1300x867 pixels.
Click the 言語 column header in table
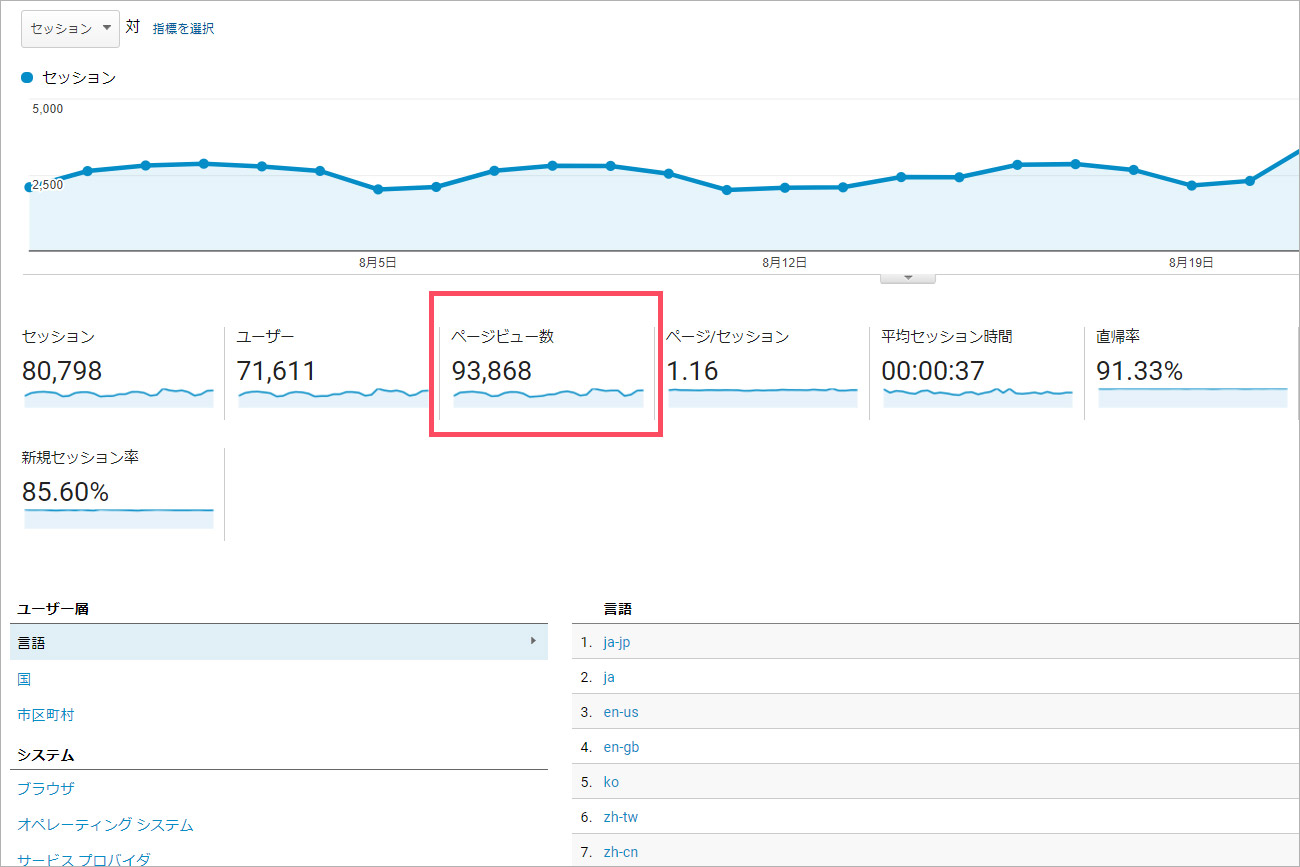pos(618,608)
